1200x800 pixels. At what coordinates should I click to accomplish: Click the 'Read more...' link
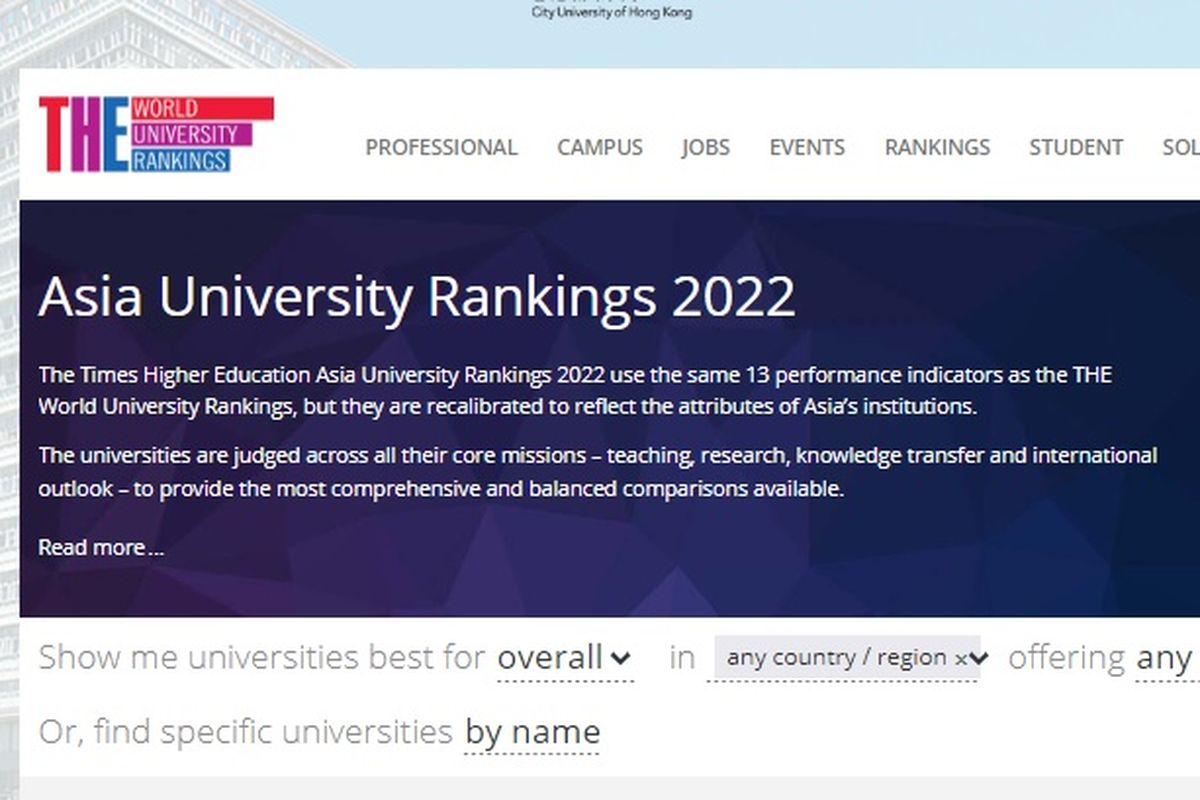click(x=101, y=548)
